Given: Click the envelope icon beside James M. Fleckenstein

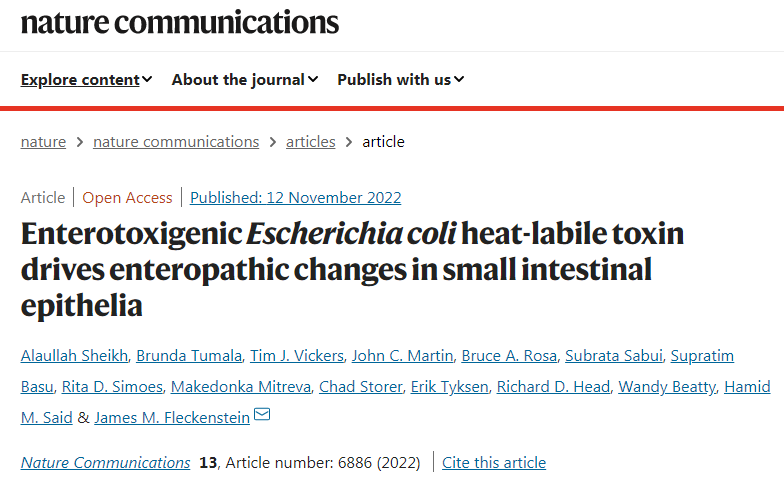Looking at the screenshot, I should coord(263,416).
